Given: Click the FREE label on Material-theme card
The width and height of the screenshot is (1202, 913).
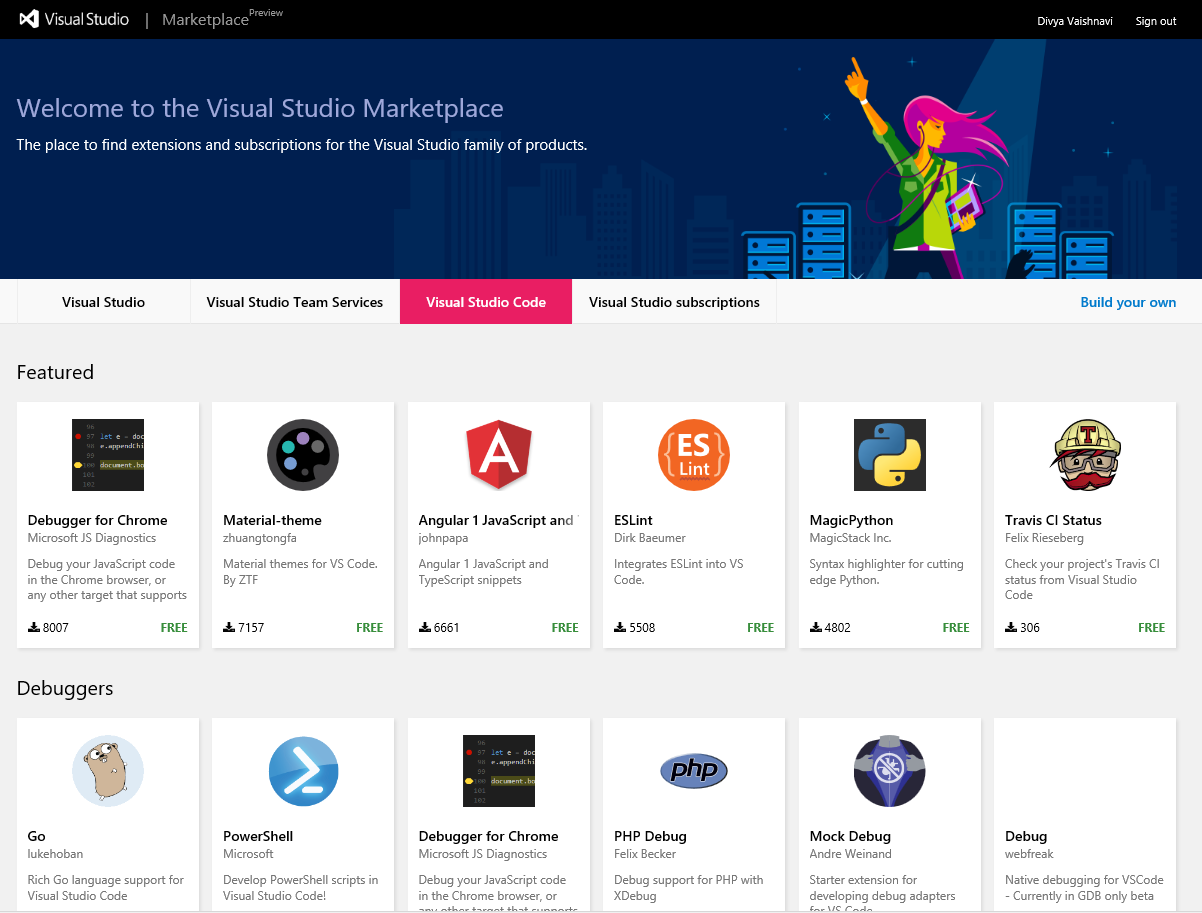Looking at the screenshot, I should coord(370,627).
